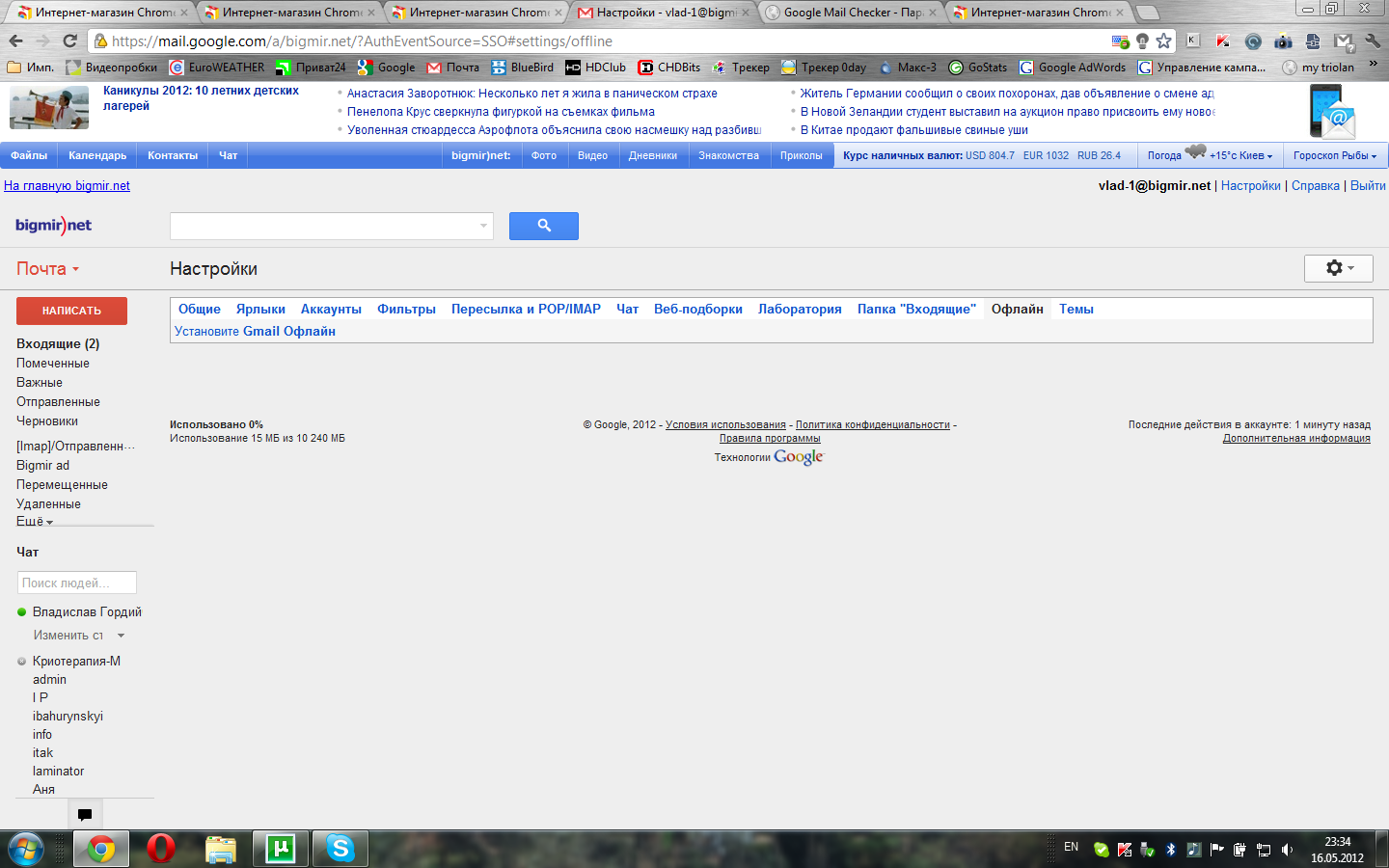Open Календарь in the bigmir bar
Image resolution: width=1389 pixels, height=868 pixels.
pyautogui.click(x=97, y=155)
